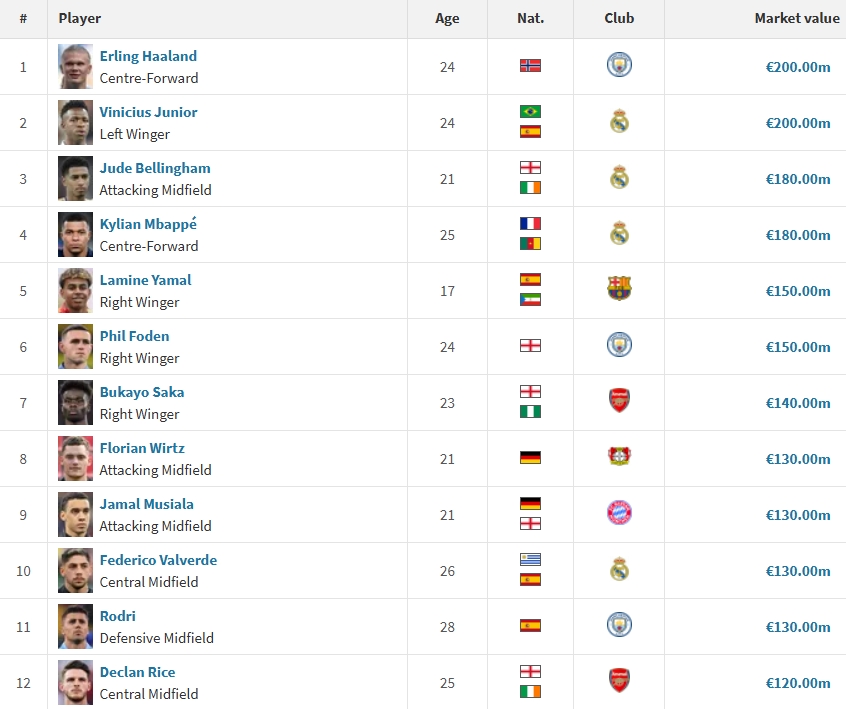The height and width of the screenshot is (709, 846).
Task: Click Real Madrid crest in Vinicius Junior's row
Action: coord(619,122)
